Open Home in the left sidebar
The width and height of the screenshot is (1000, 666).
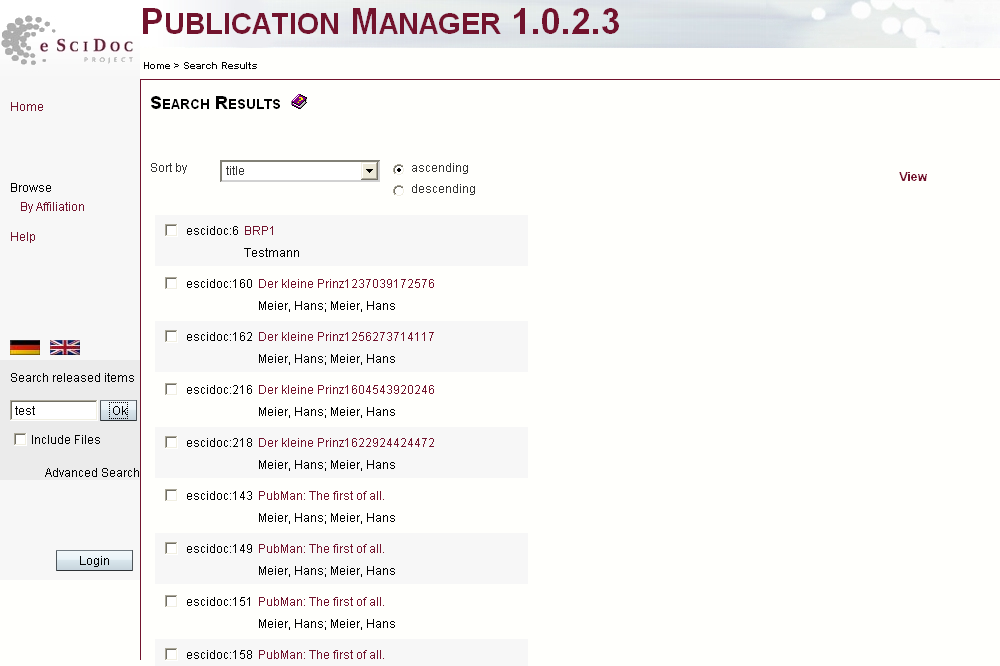(27, 107)
